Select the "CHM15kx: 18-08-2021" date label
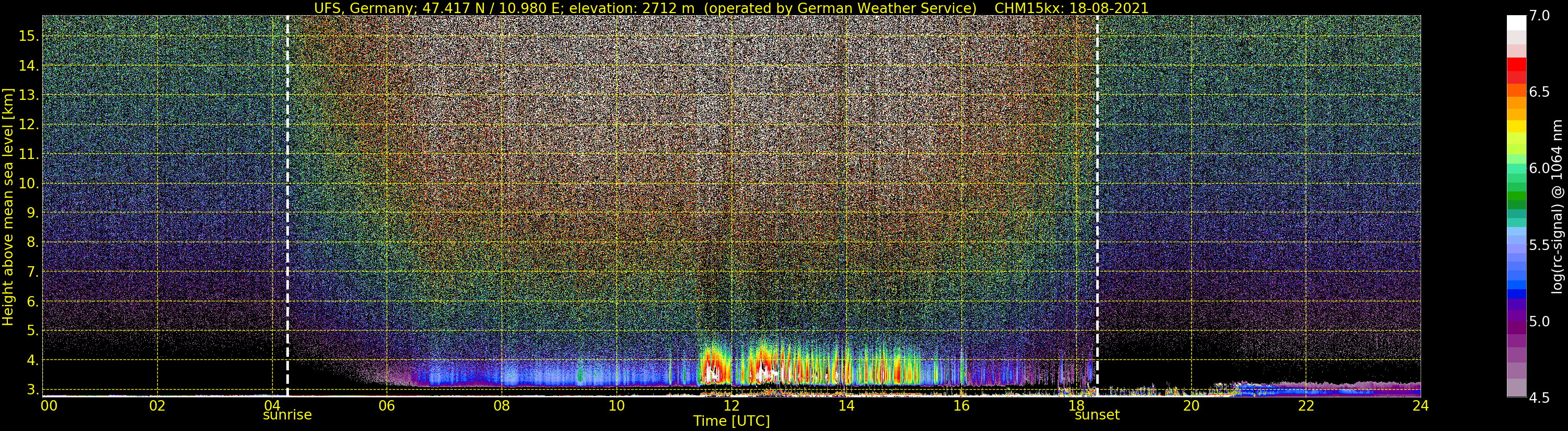1568x431 pixels. [x=1071, y=8]
